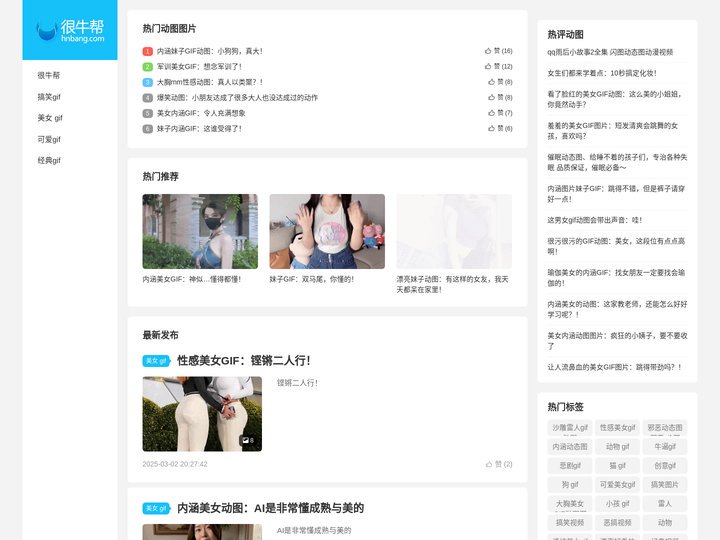Like the 军训美女GIF post (赞 12)
The width and height of the screenshot is (720, 540).
(498, 67)
